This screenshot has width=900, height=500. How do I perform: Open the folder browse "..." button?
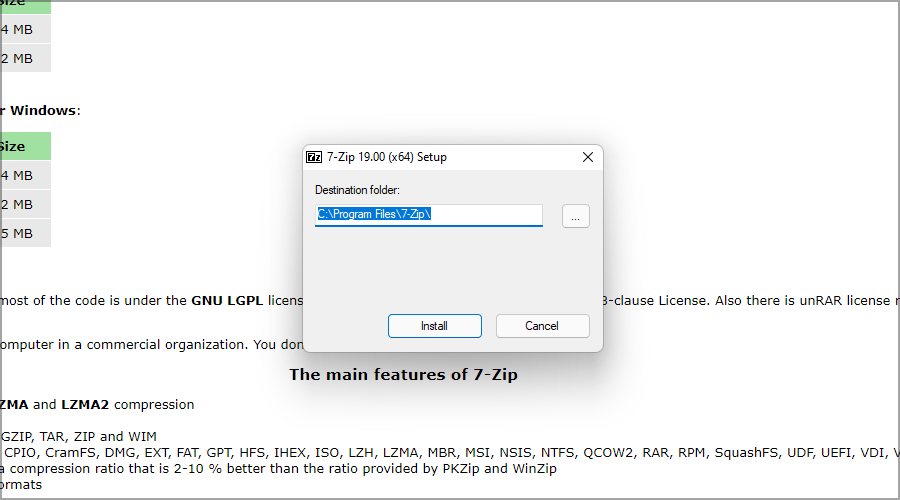coord(575,215)
